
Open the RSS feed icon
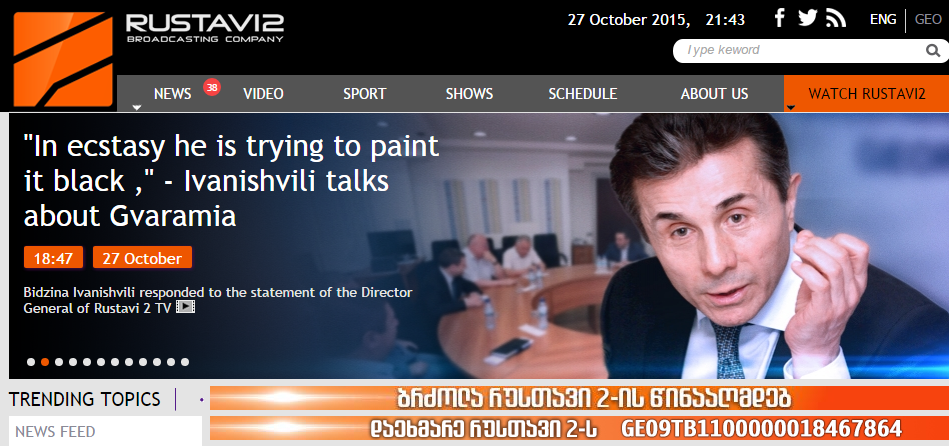[x=836, y=19]
